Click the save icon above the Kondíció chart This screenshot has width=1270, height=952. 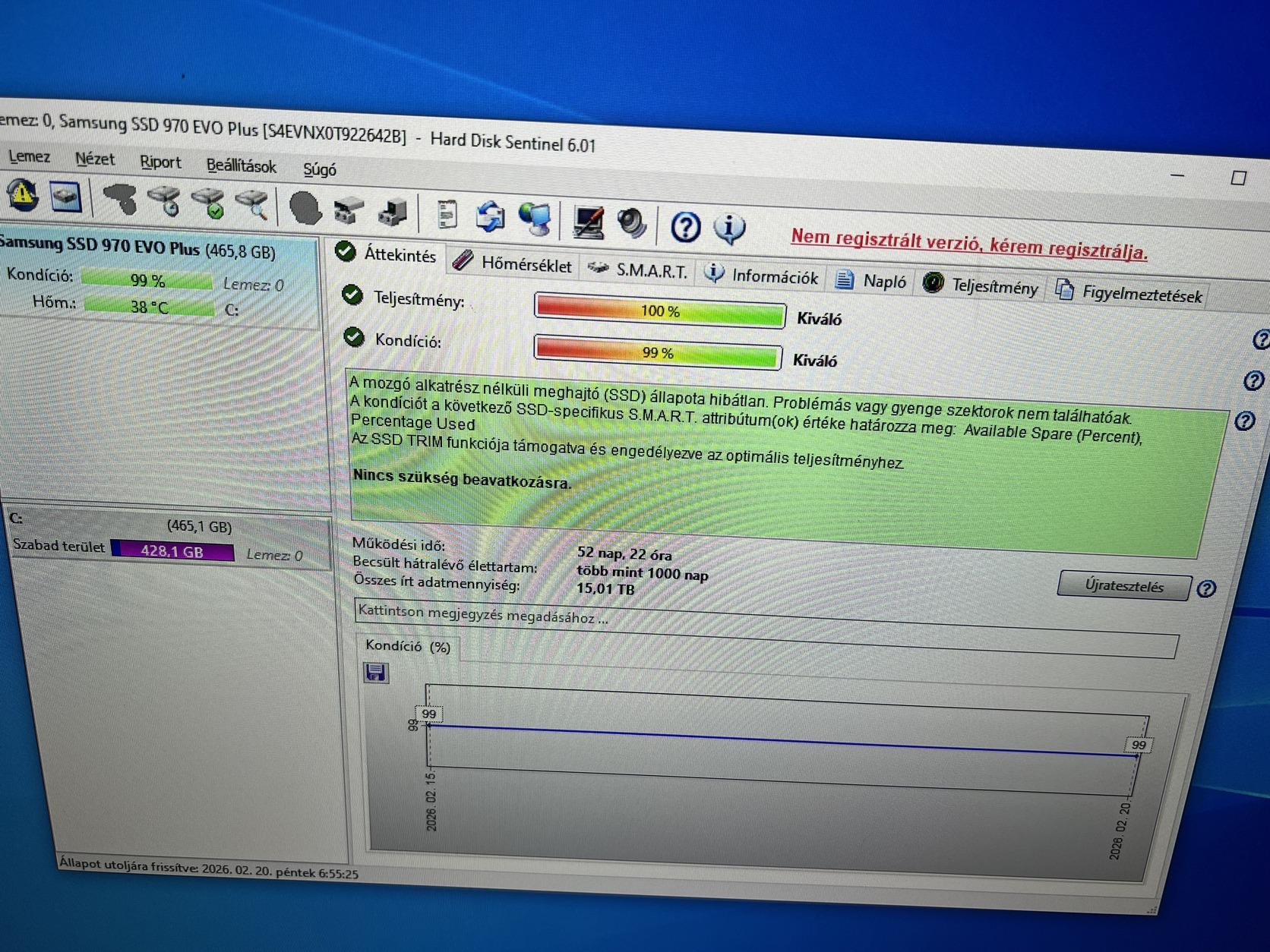coord(375,673)
